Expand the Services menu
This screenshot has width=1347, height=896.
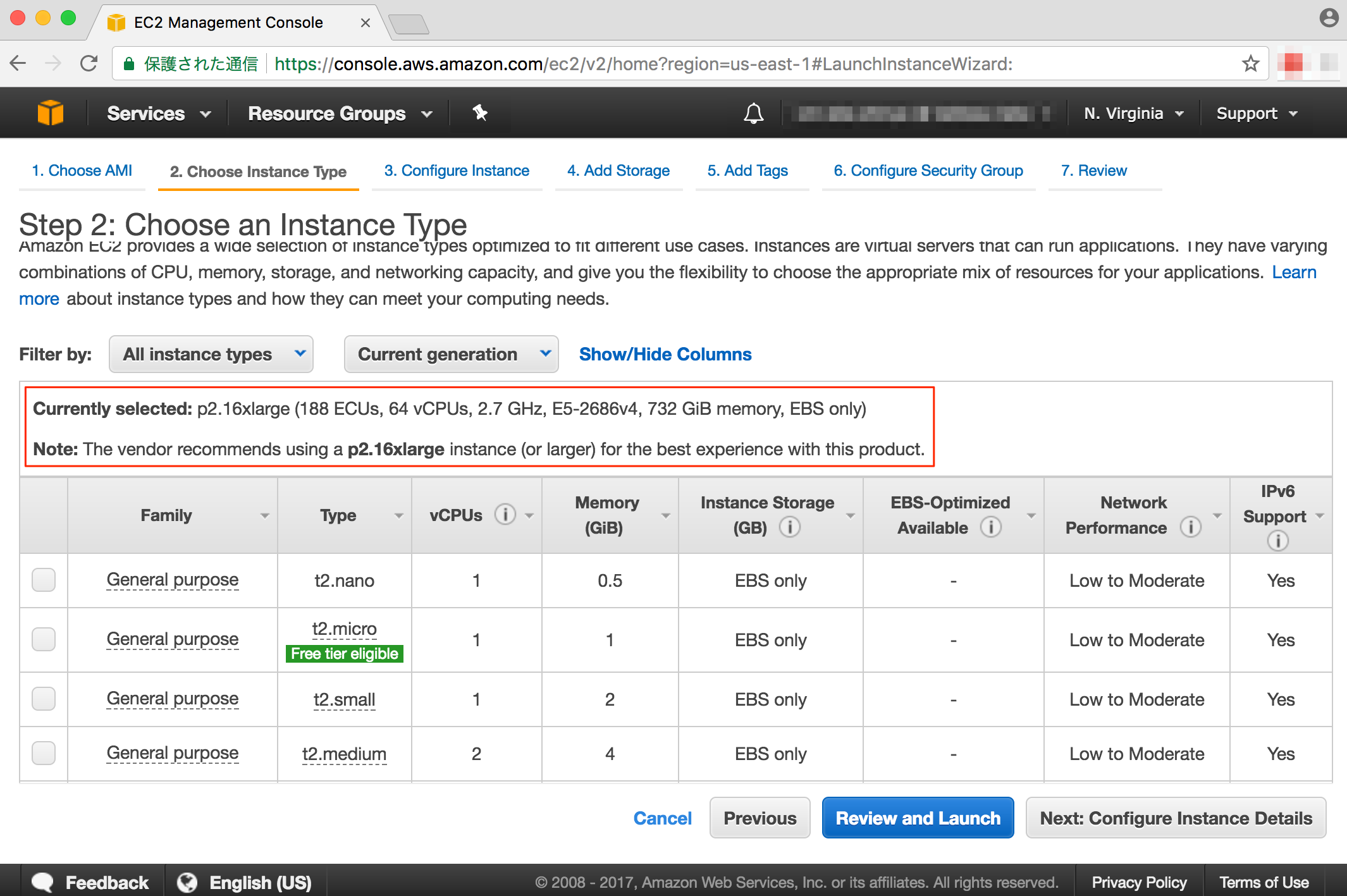coord(159,113)
